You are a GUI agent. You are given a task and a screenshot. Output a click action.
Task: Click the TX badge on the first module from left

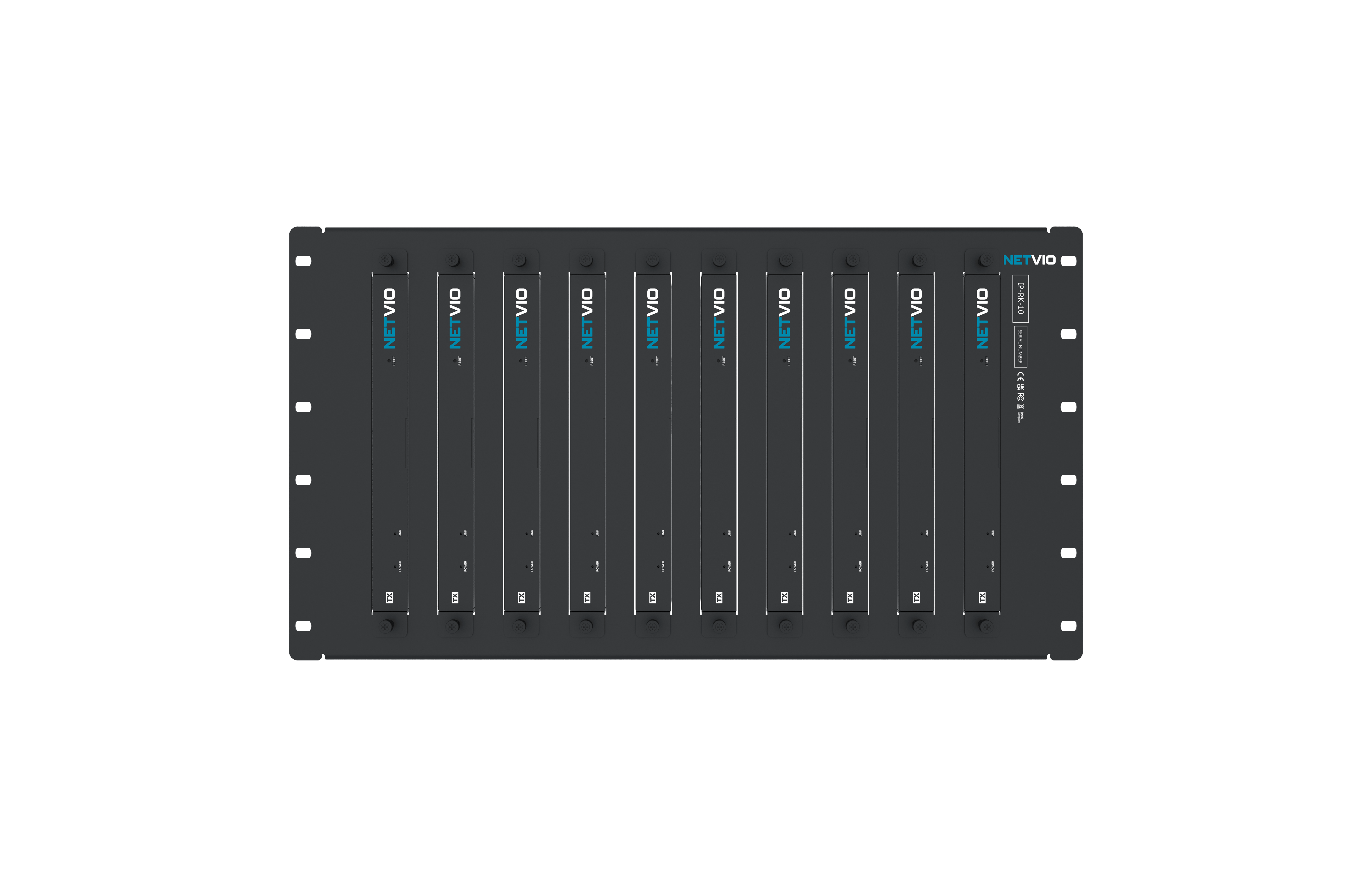tap(390, 598)
